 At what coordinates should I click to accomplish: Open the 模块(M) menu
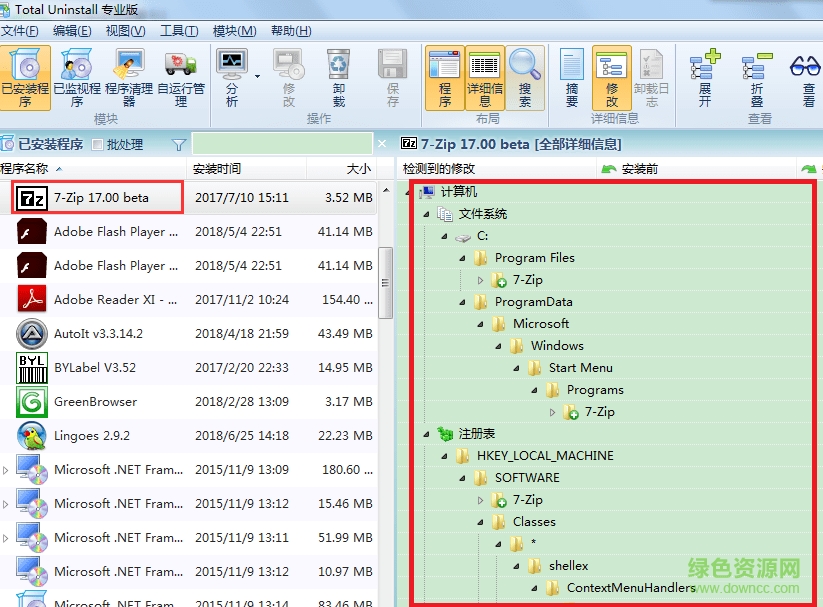234,30
